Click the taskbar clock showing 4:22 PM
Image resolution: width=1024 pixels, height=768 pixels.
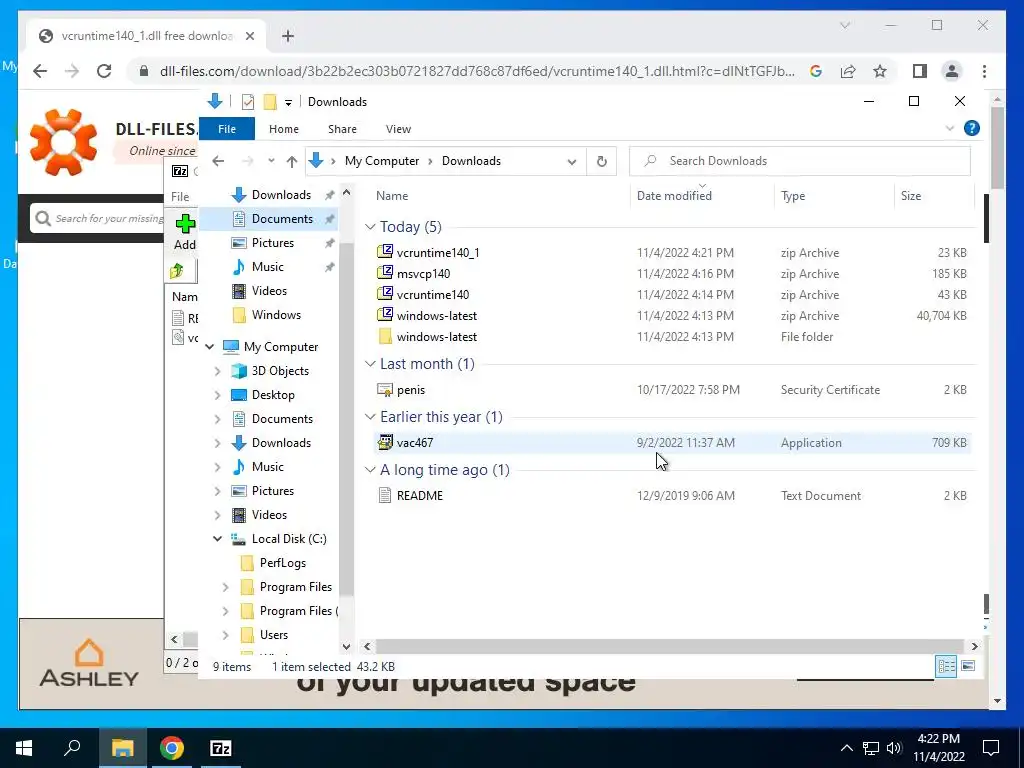pyautogui.click(x=938, y=739)
